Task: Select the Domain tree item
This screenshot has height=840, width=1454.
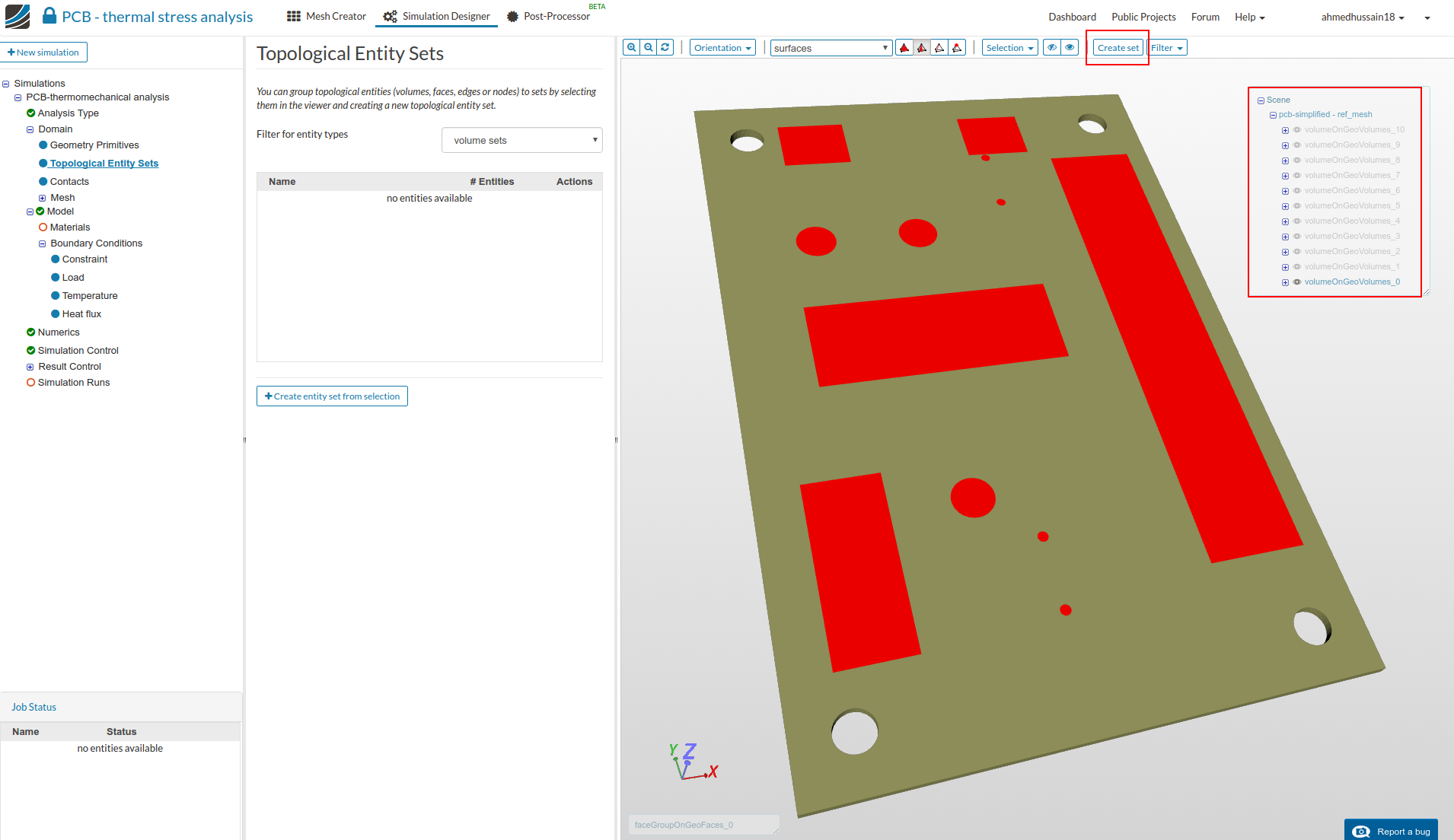Action: pos(56,129)
